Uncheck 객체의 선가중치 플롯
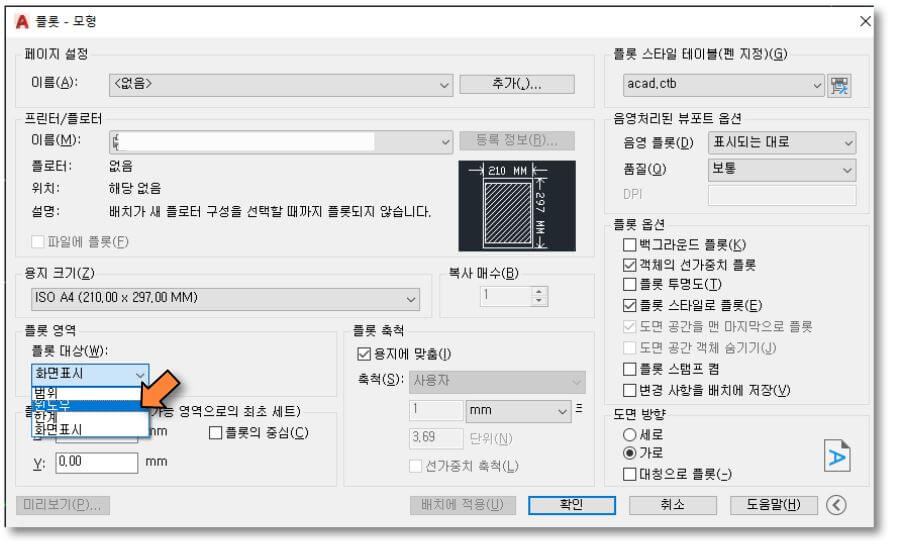 click(629, 265)
